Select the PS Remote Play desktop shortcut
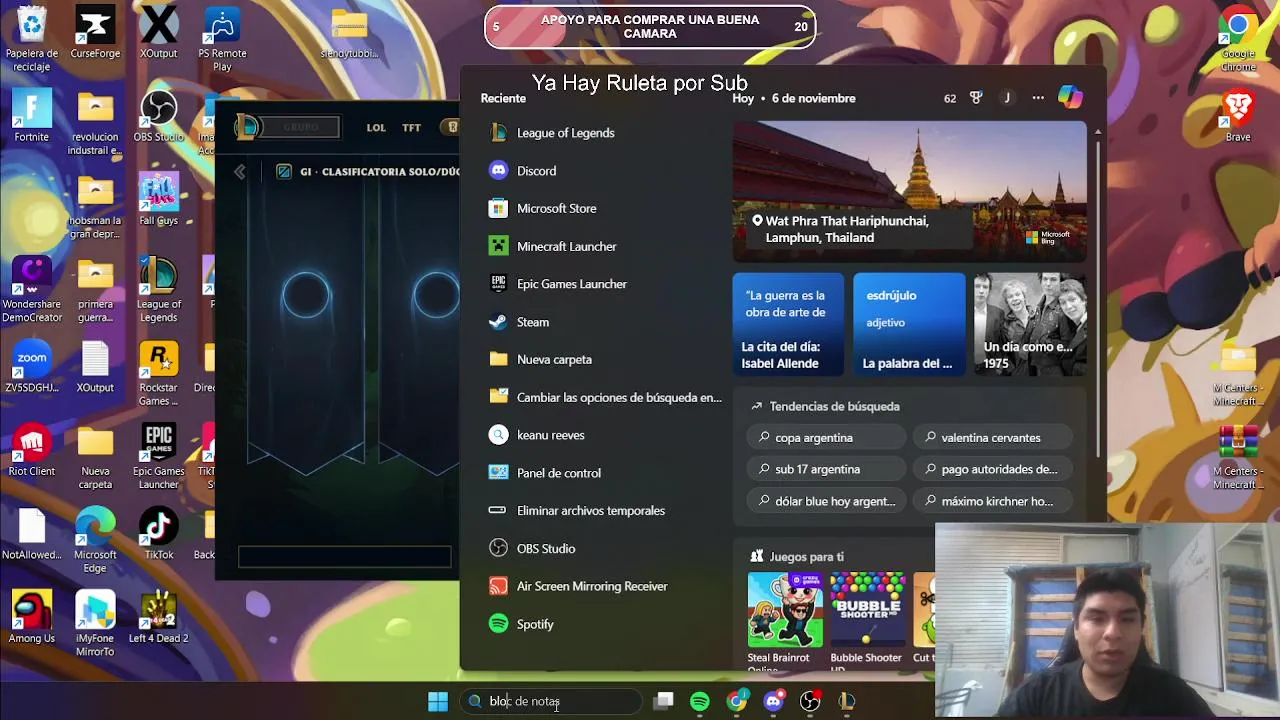Image resolution: width=1280 pixels, height=720 pixels. [222, 39]
